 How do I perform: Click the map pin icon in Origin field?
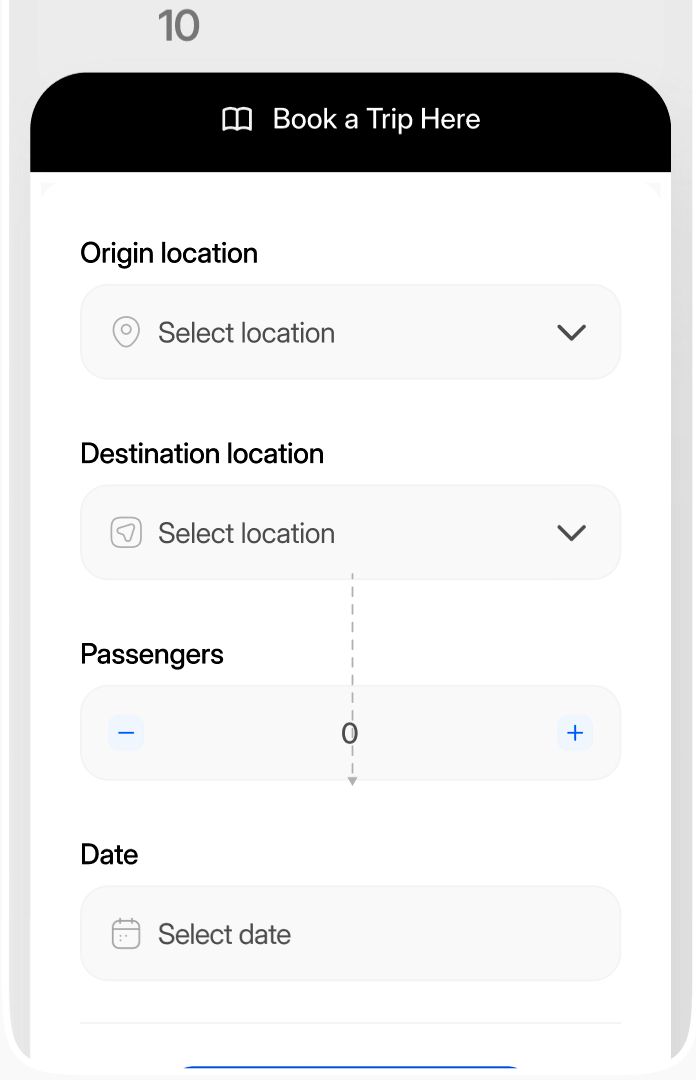click(126, 332)
